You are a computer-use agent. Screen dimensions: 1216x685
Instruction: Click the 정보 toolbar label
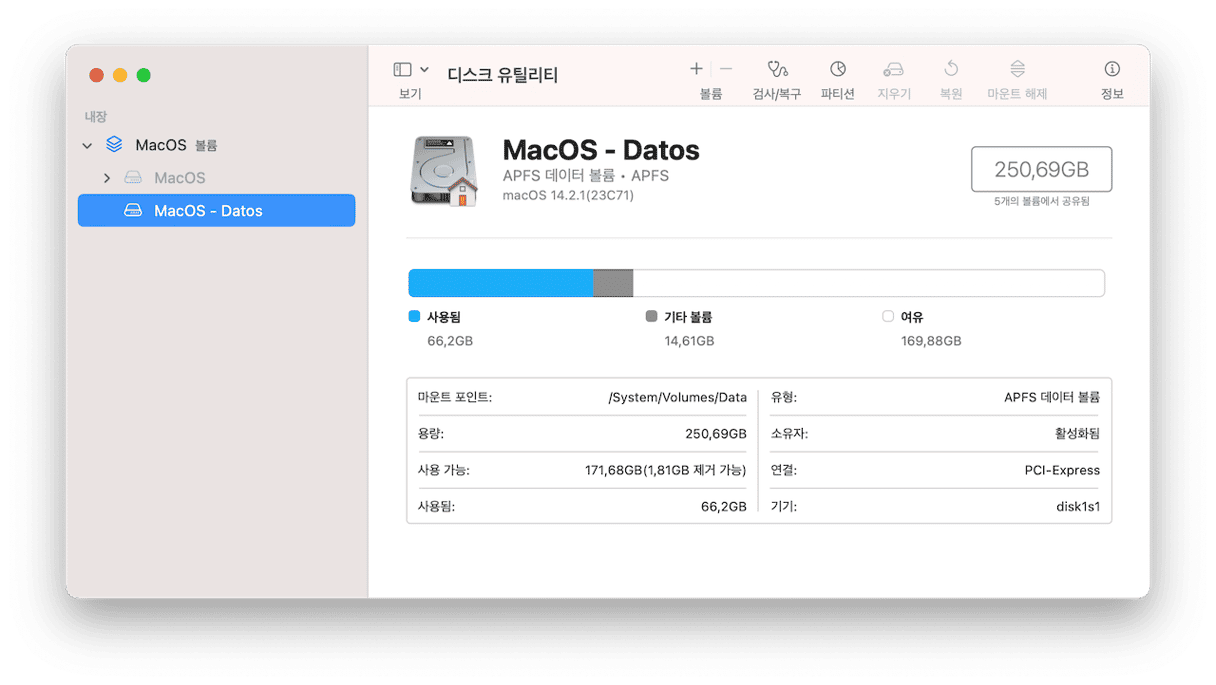click(x=1112, y=94)
